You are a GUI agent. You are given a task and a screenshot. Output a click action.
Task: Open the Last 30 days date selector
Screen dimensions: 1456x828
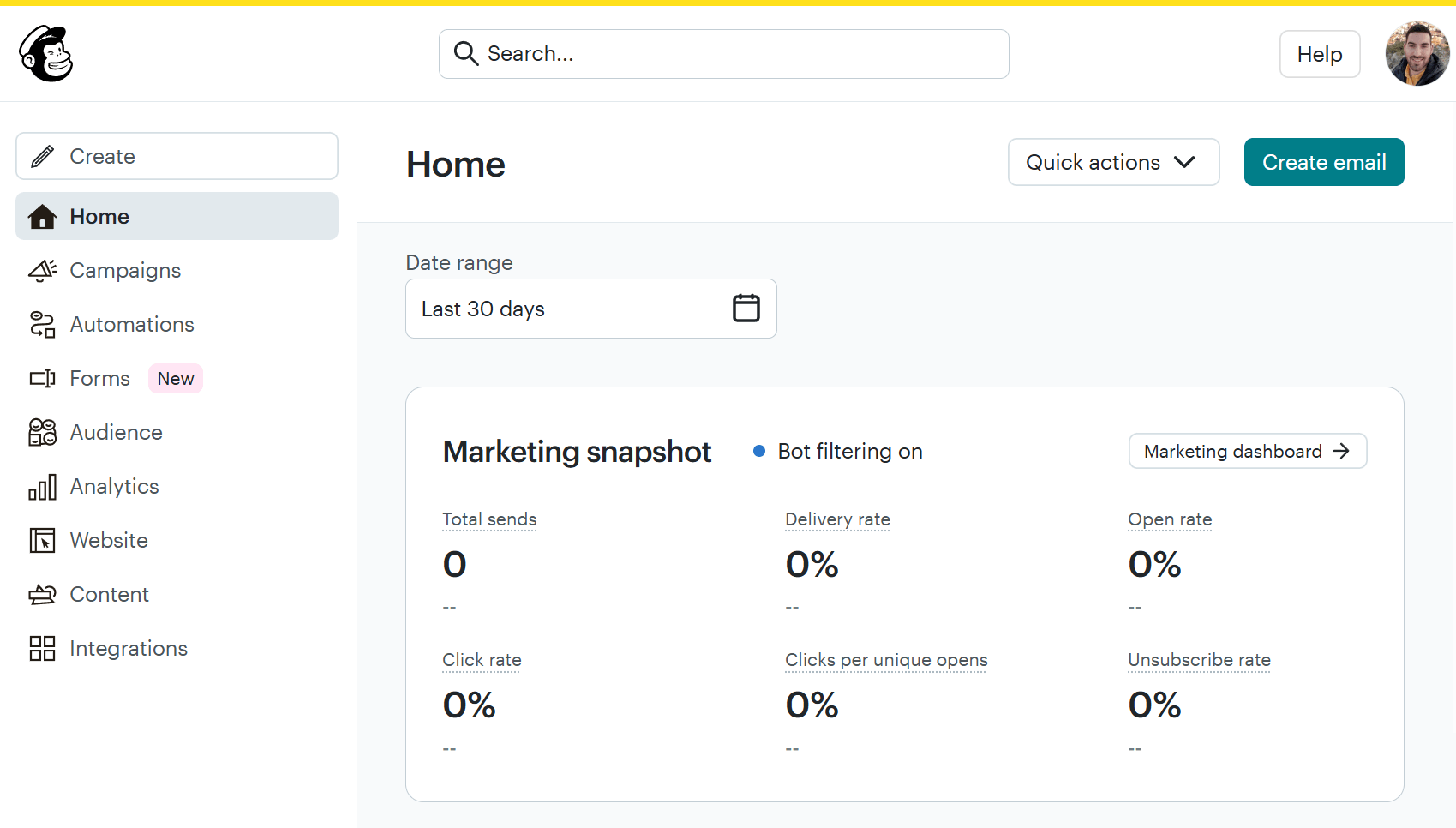coord(591,309)
